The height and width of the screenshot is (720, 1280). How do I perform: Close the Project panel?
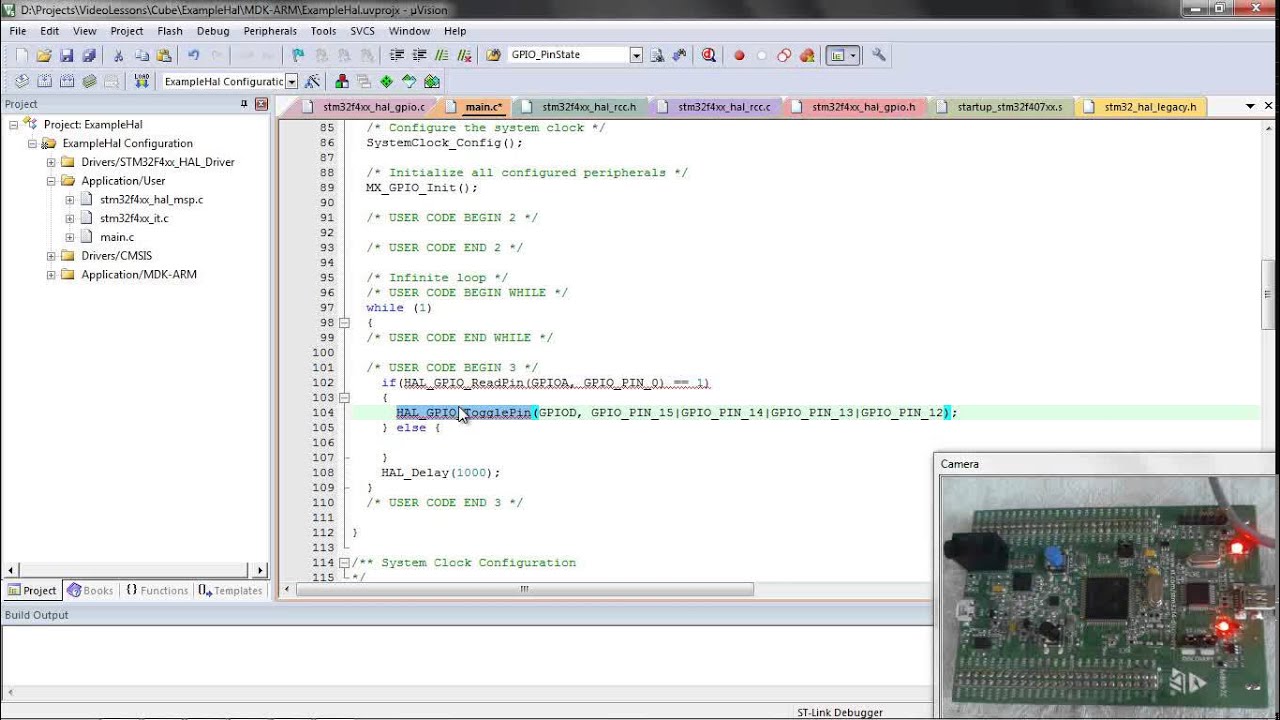click(x=261, y=104)
